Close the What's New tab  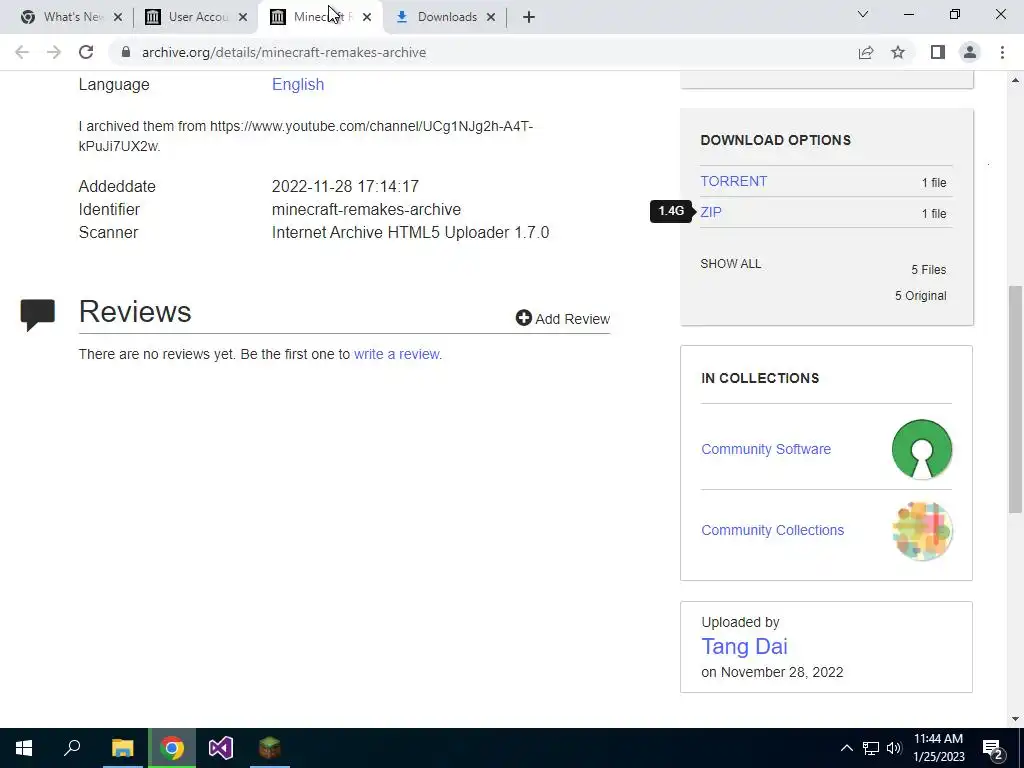click(118, 17)
